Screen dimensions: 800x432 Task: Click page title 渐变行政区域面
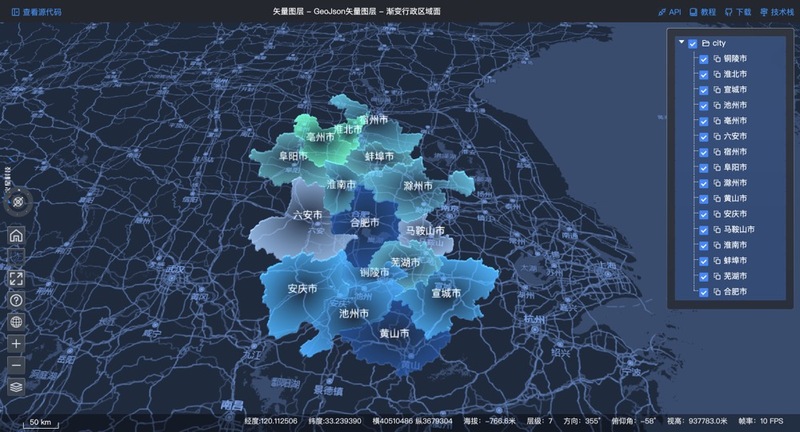[413, 11]
